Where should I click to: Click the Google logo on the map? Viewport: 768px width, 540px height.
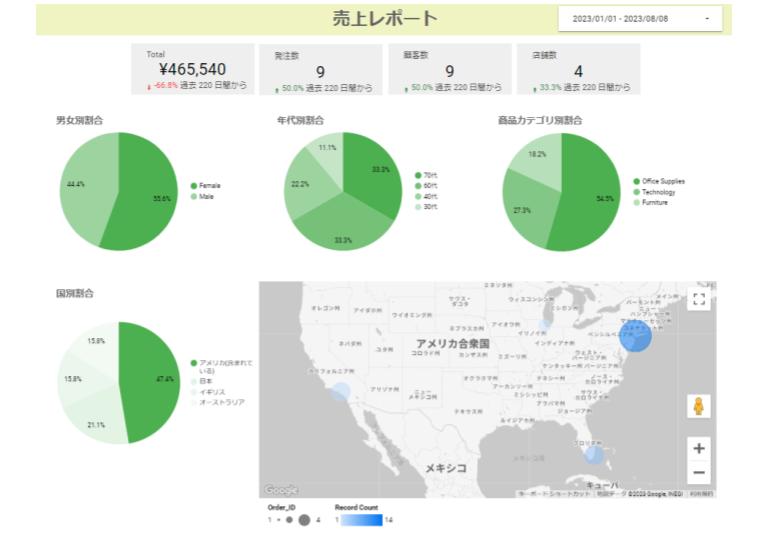[281, 490]
